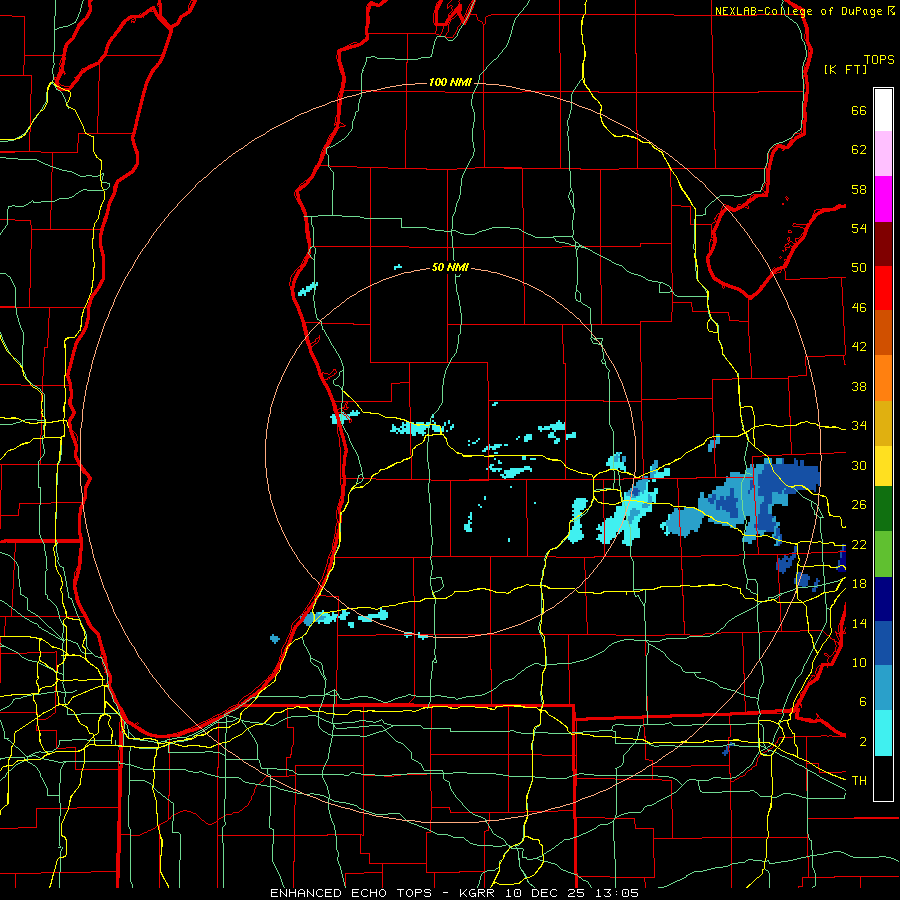Click the 10 DEC 25 date stamp
The image size is (900, 900).
click(545, 893)
